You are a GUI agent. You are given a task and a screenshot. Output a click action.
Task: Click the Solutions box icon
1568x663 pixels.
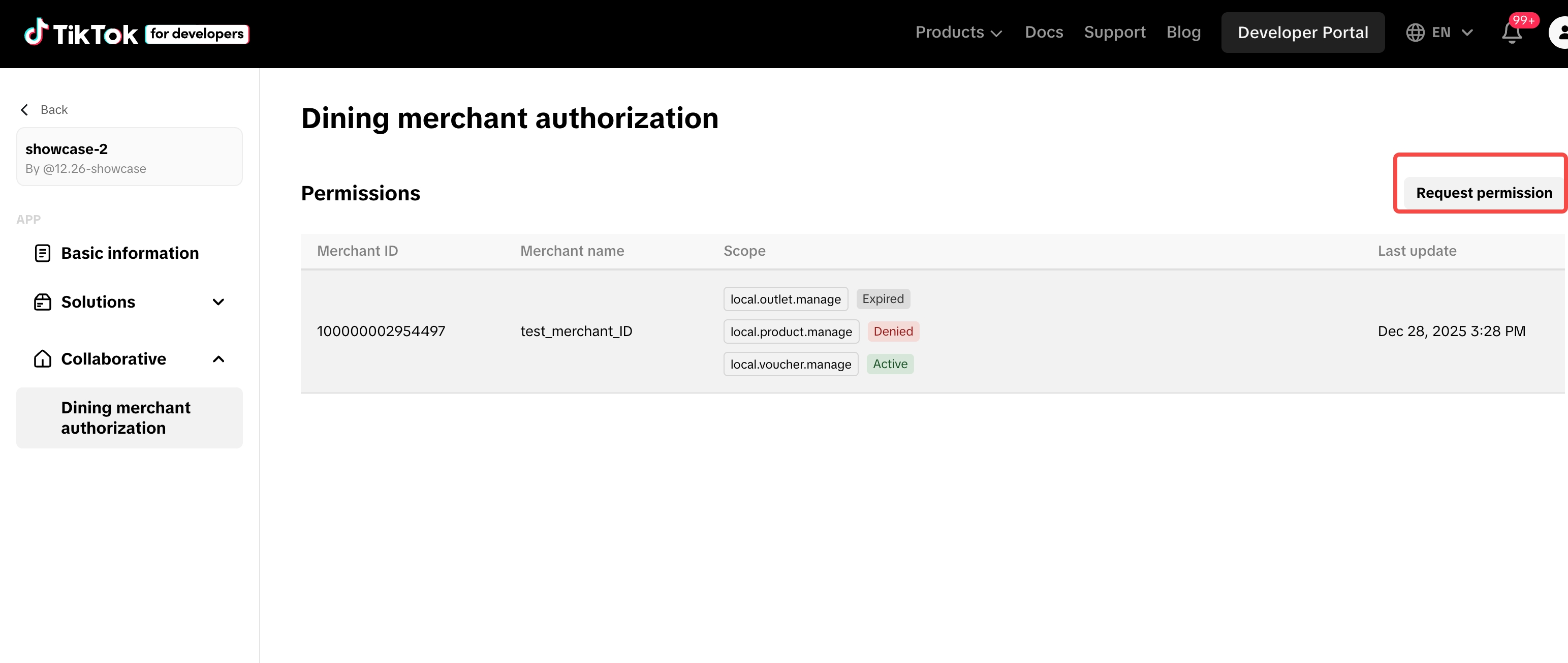[x=43, y=302]
